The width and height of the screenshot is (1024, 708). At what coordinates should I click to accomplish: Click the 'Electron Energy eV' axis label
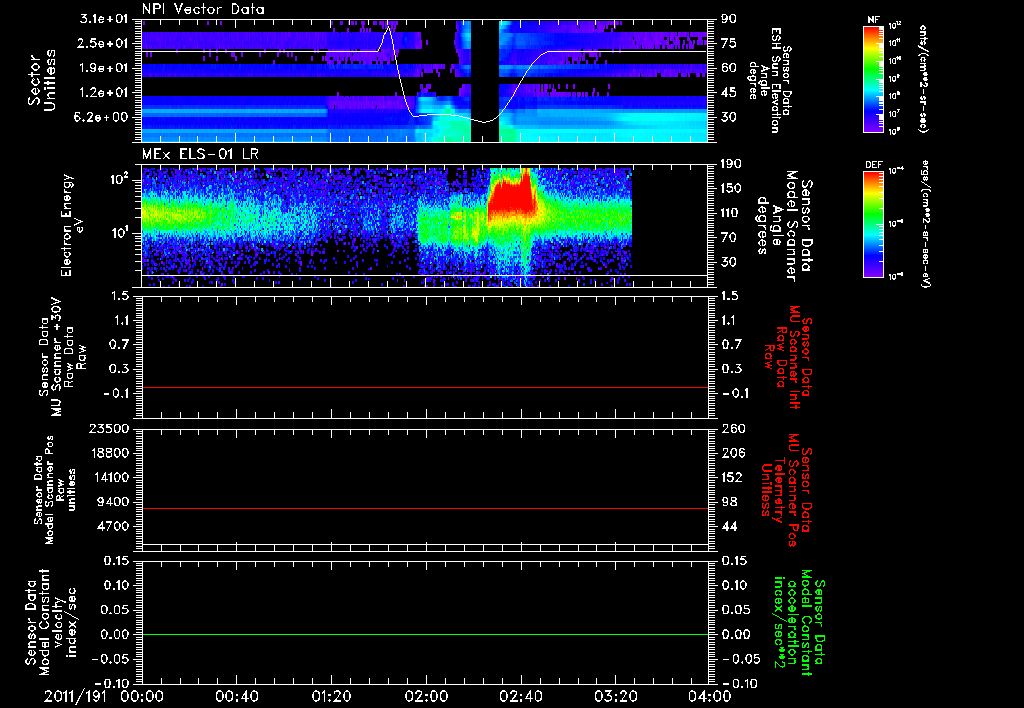click(x=73, y=225)
